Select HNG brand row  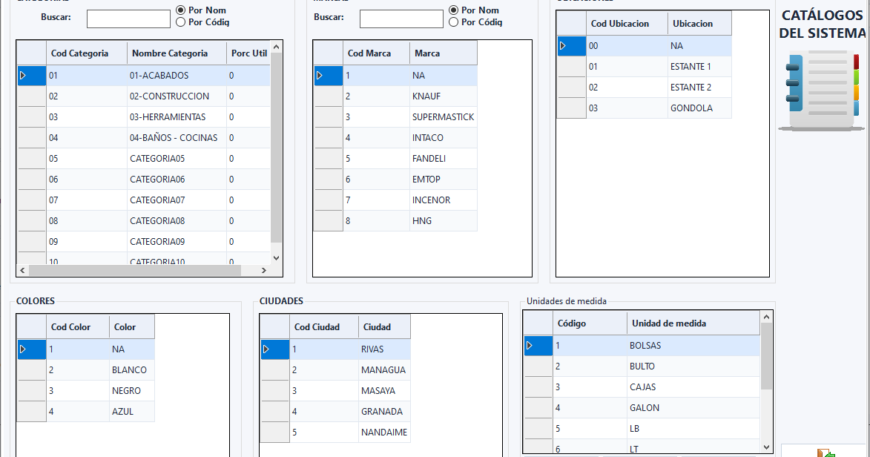click(396, 221)
